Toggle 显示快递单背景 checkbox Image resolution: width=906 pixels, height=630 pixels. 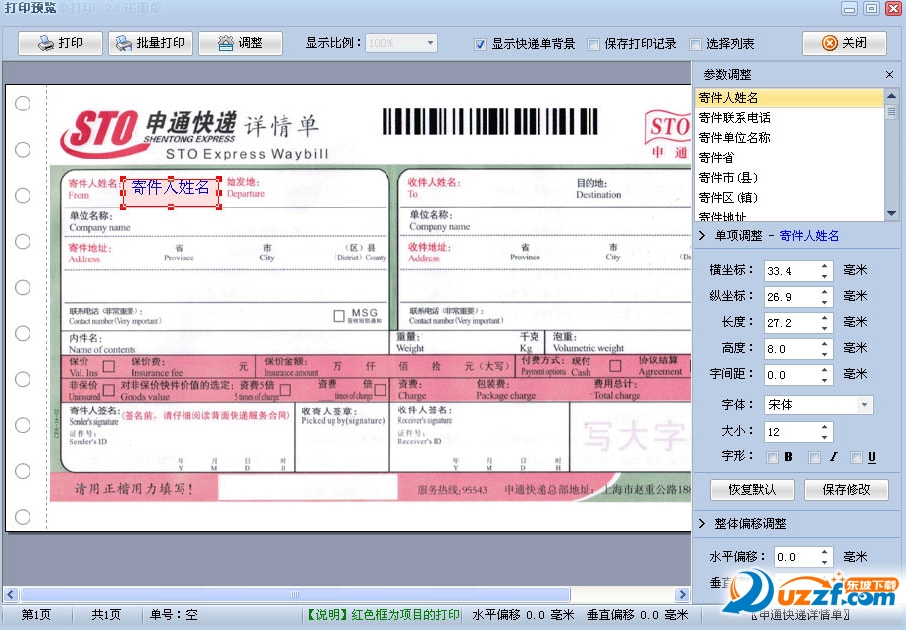tap(480, 45)
